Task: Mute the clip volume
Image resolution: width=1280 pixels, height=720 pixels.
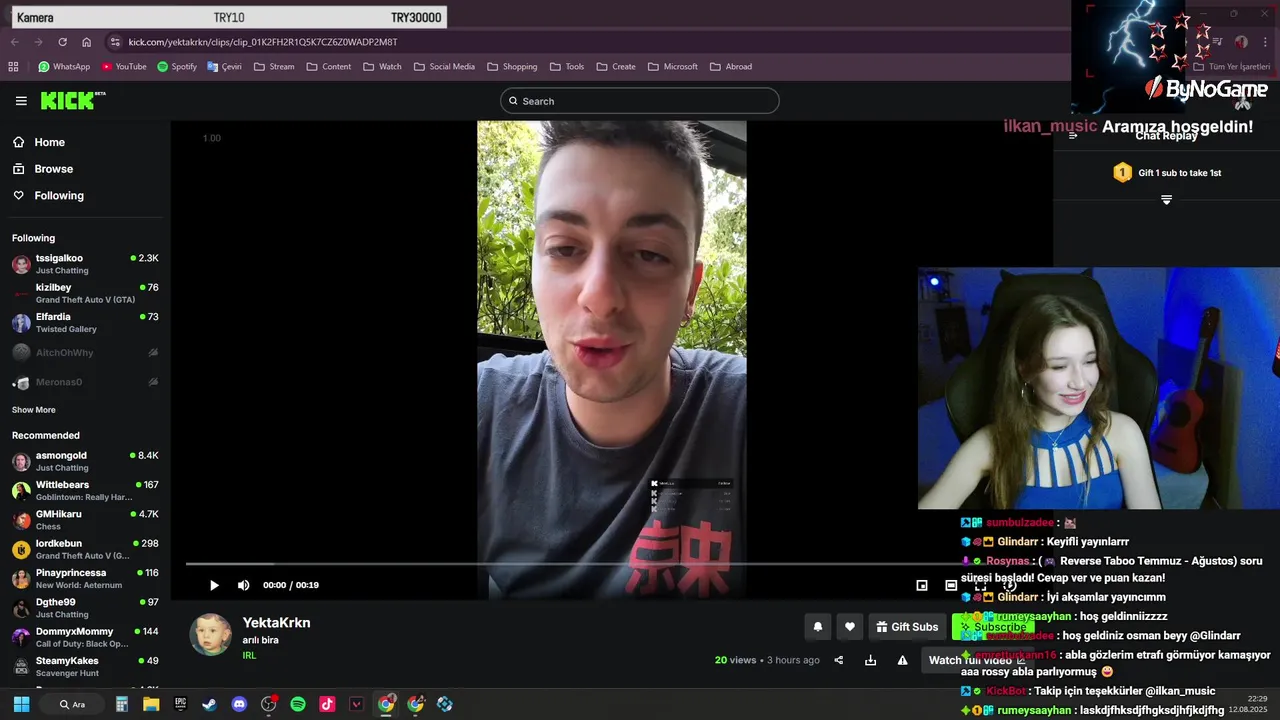Action: tap(243, 585)
